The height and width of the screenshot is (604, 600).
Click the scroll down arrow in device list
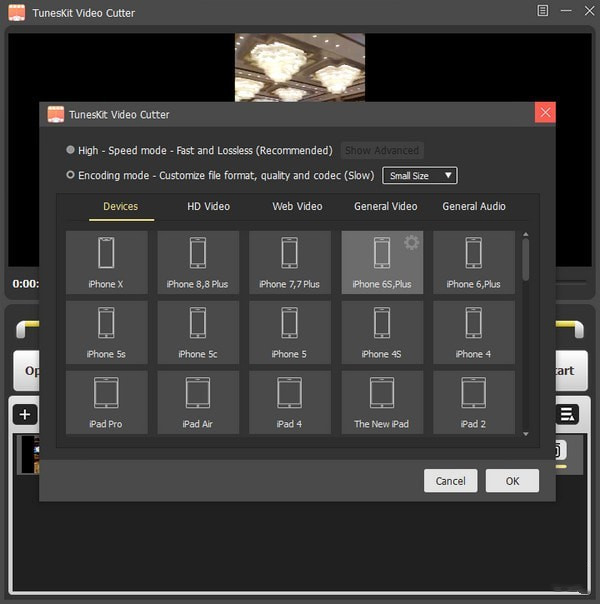click(526, 434)
